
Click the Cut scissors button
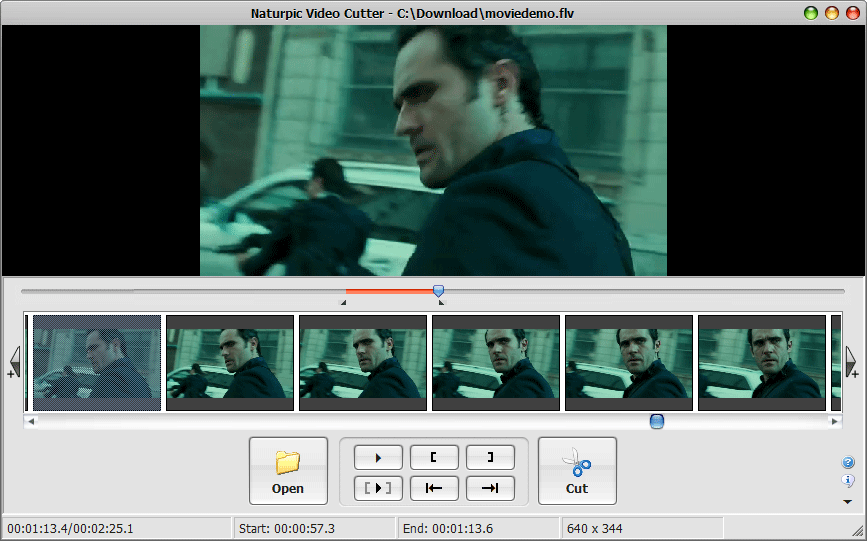[x=577, y=471]
